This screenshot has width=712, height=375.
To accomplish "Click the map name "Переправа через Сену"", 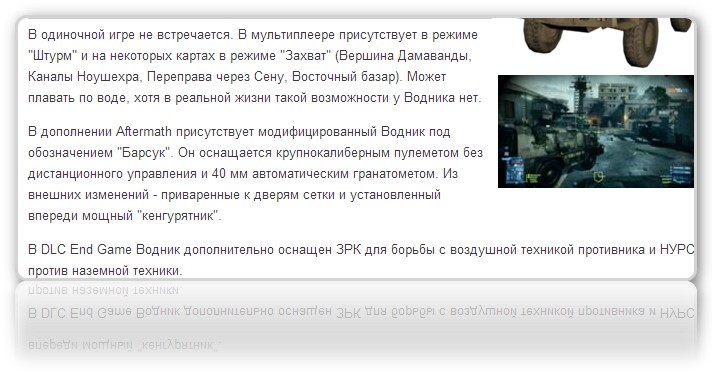I will [x=216, y=77].
